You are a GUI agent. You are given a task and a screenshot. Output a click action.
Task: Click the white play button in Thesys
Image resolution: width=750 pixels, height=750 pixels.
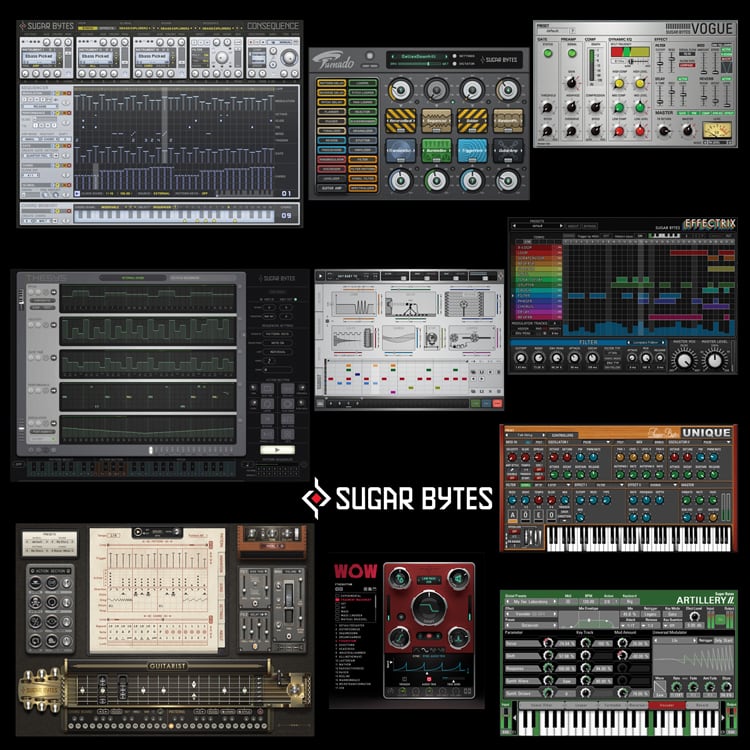277,450
